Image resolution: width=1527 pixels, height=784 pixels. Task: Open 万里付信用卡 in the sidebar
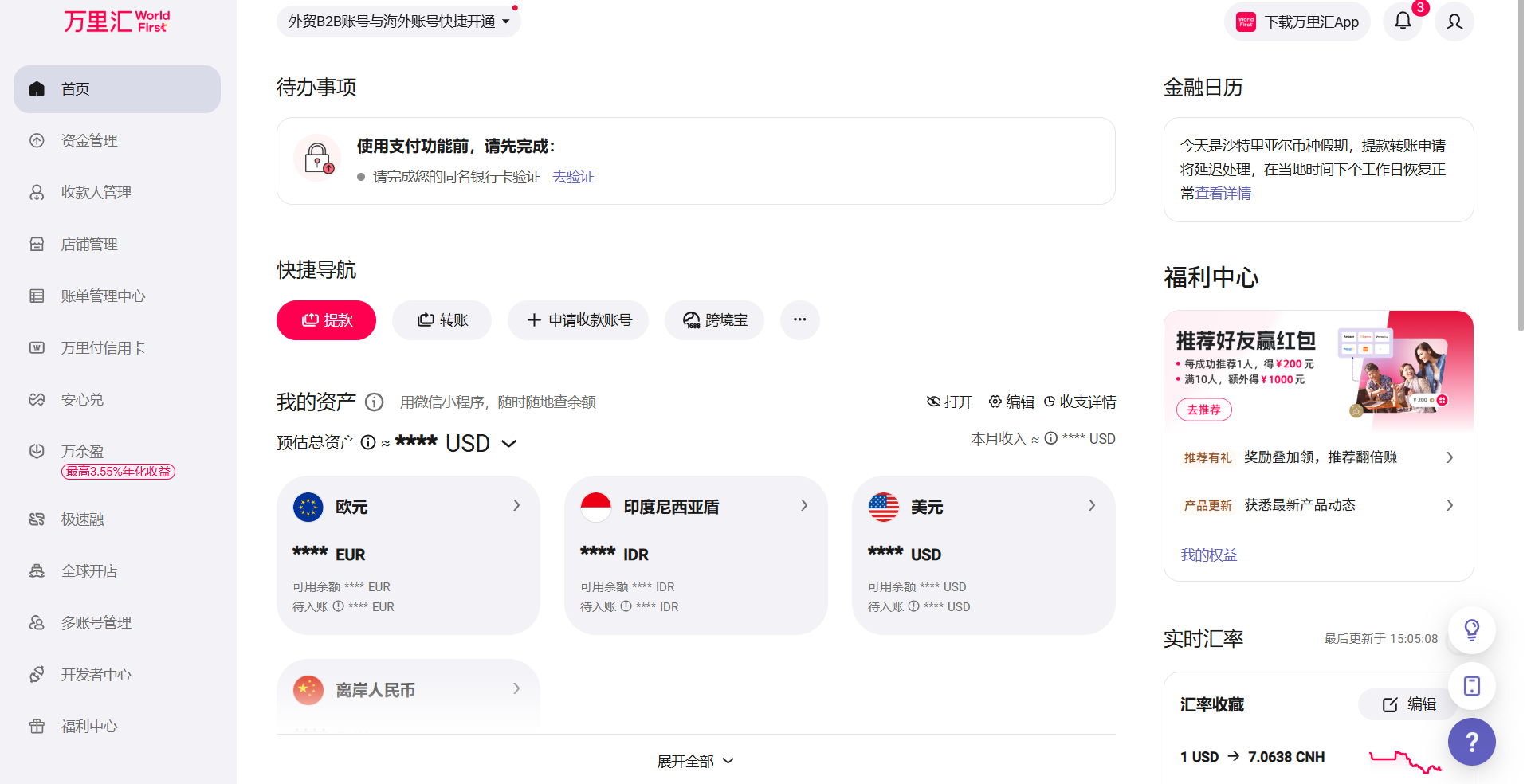[x=117, y=348]
